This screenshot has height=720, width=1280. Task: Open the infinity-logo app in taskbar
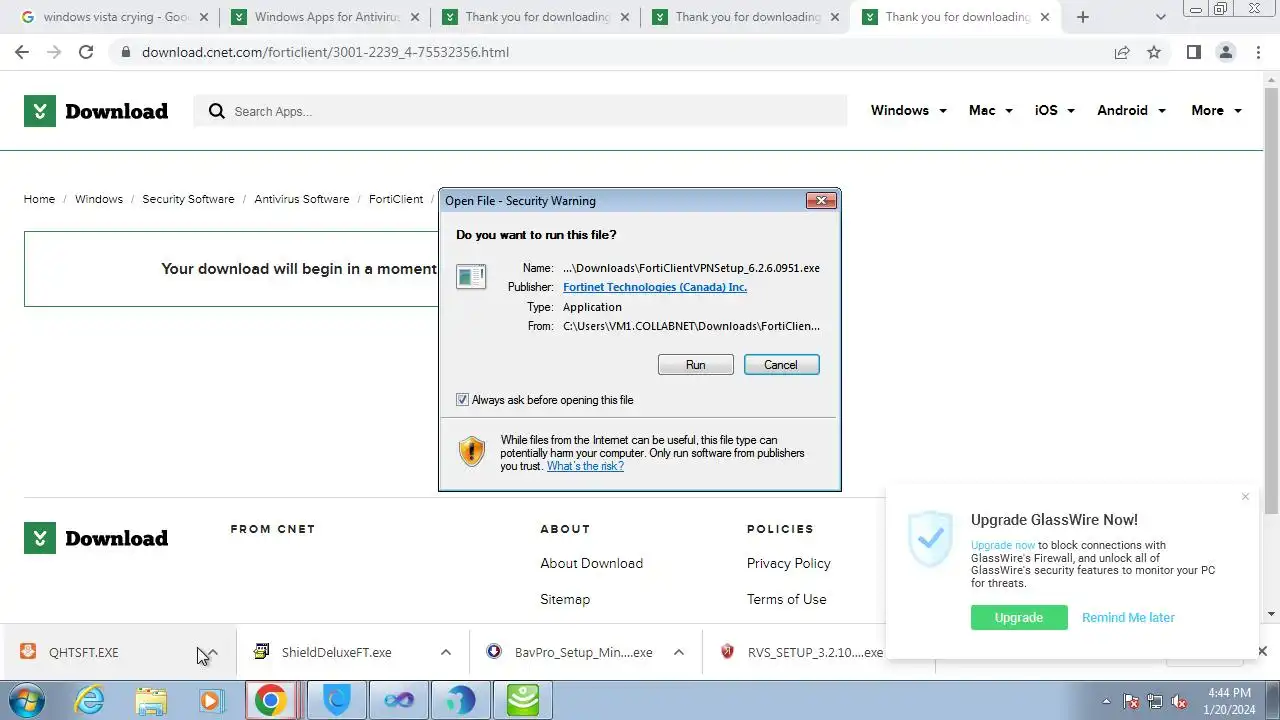click(398, 700)
